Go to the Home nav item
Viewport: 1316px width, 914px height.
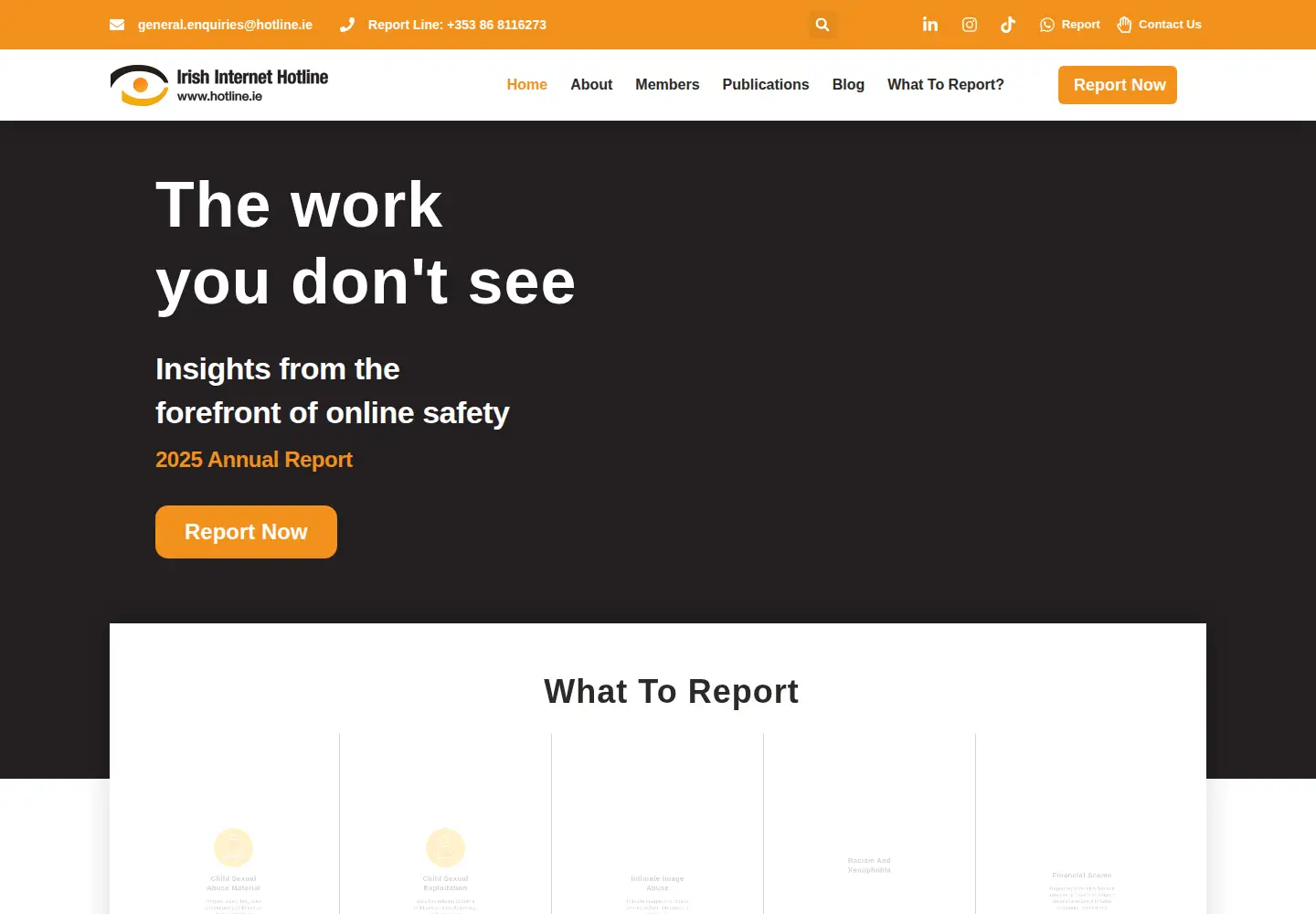pos(527,85)
